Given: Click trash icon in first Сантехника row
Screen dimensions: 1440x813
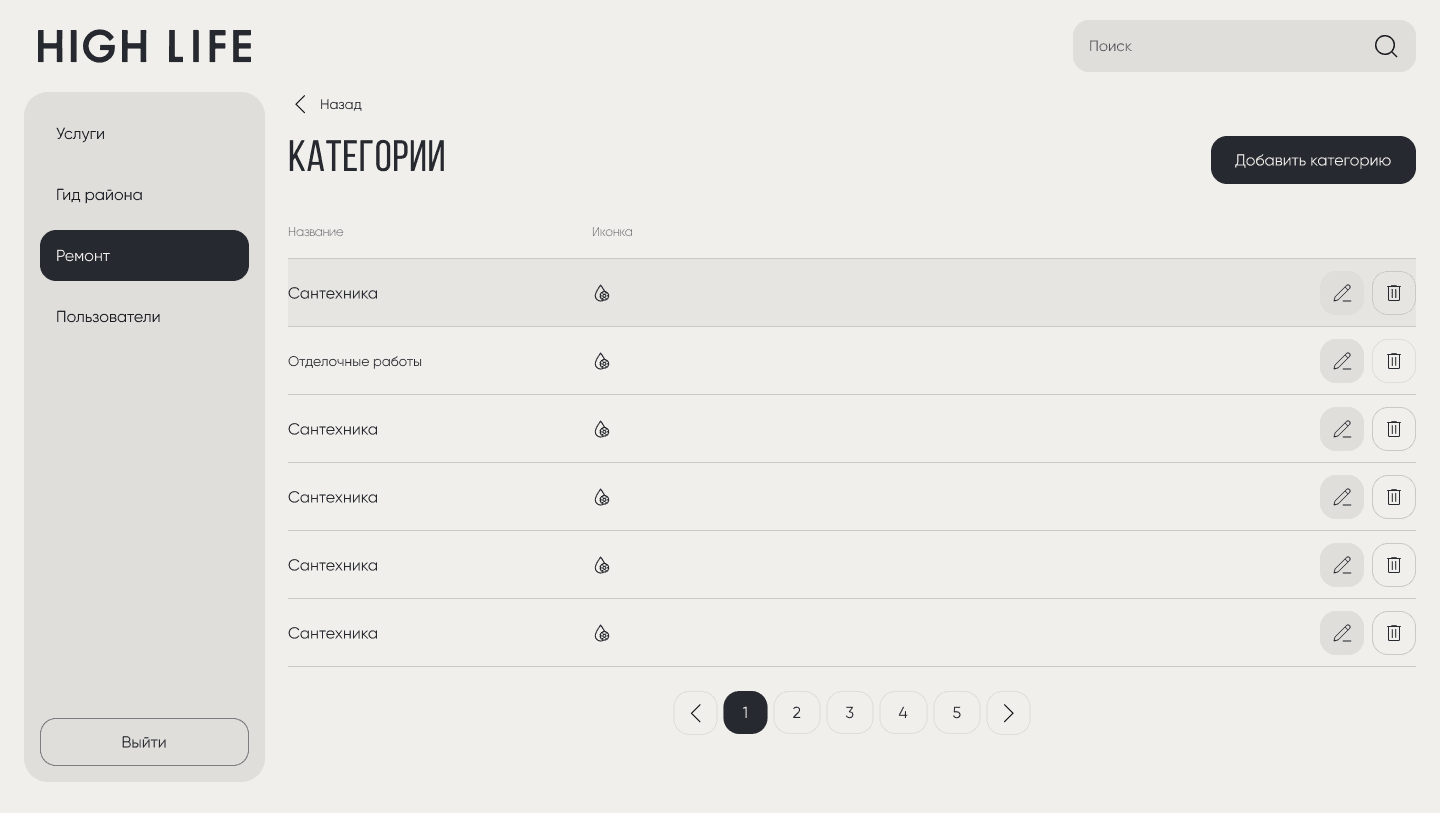Looking at the screenshot, I should click(1393, 293).
